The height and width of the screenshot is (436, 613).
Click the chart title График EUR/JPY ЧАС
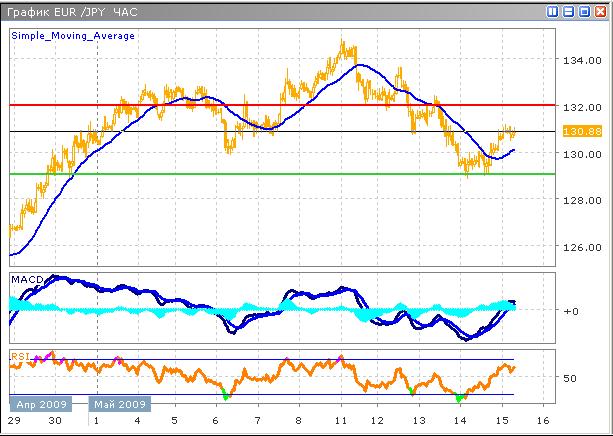click(70, 11)
